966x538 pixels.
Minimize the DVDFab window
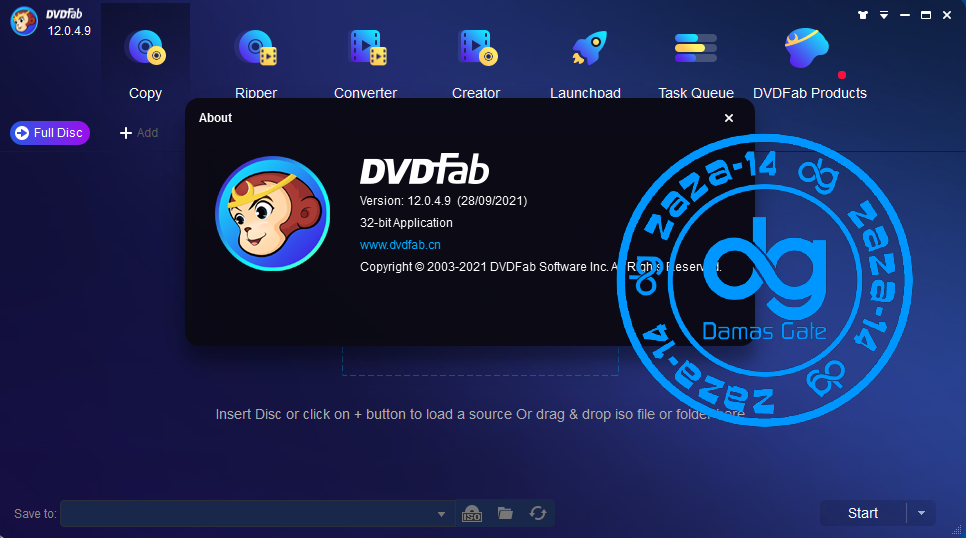click(x=904, y=15)
